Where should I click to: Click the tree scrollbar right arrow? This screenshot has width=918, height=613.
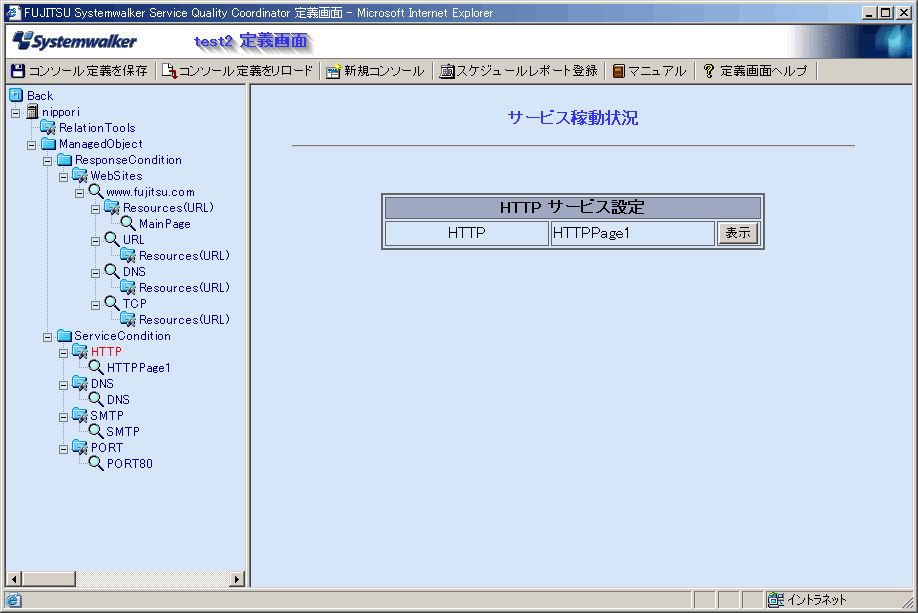[x=237, y=579]
